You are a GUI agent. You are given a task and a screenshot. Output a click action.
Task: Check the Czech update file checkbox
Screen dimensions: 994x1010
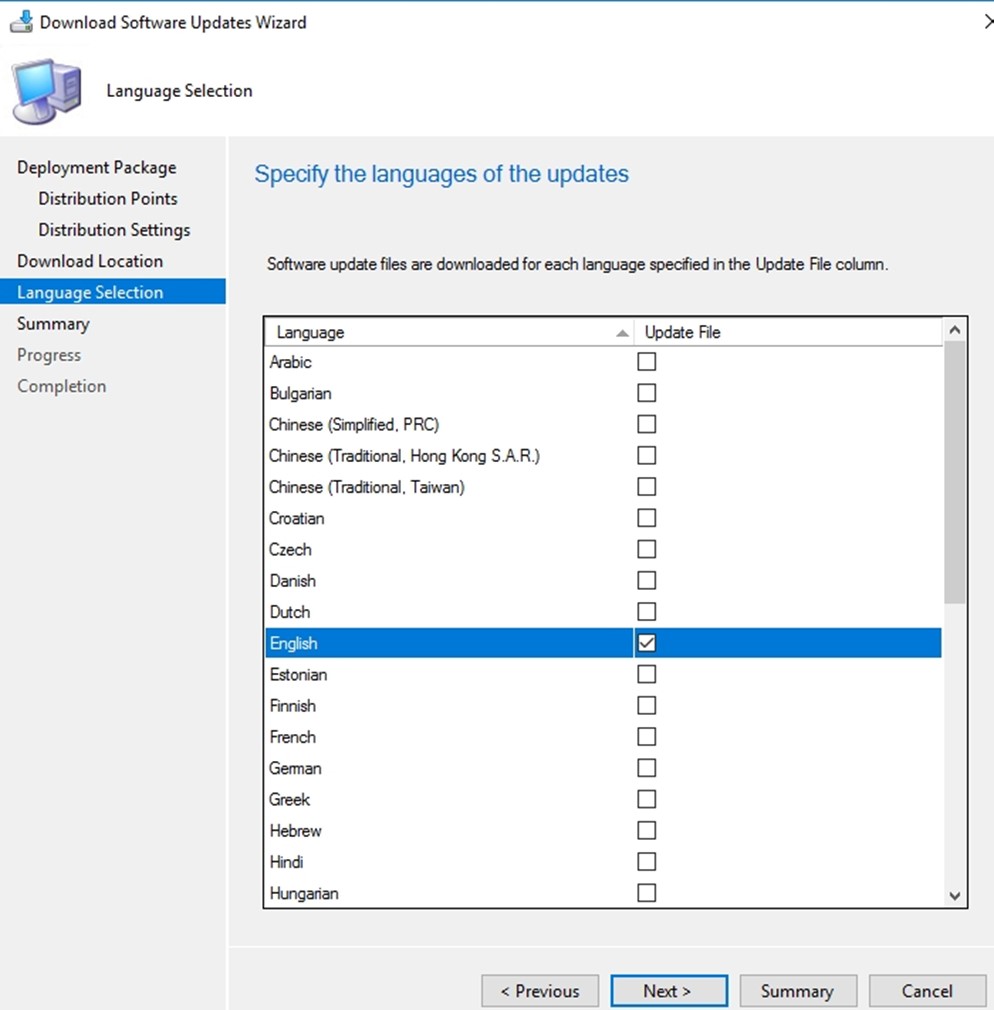[646, 549]
